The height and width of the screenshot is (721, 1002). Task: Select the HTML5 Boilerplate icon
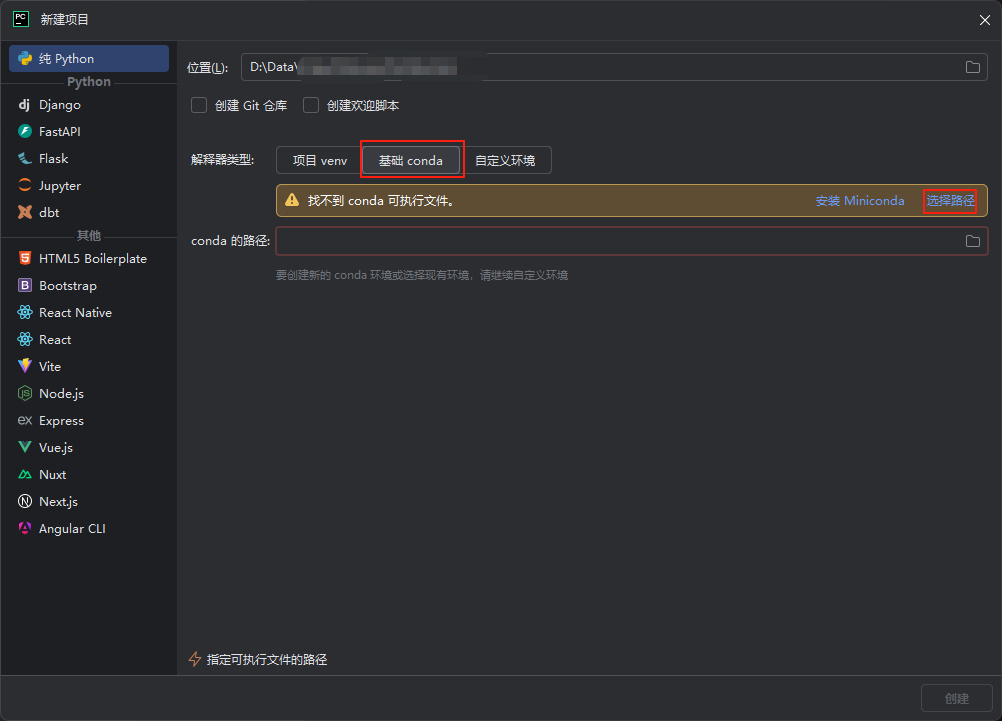coord(24,258)
